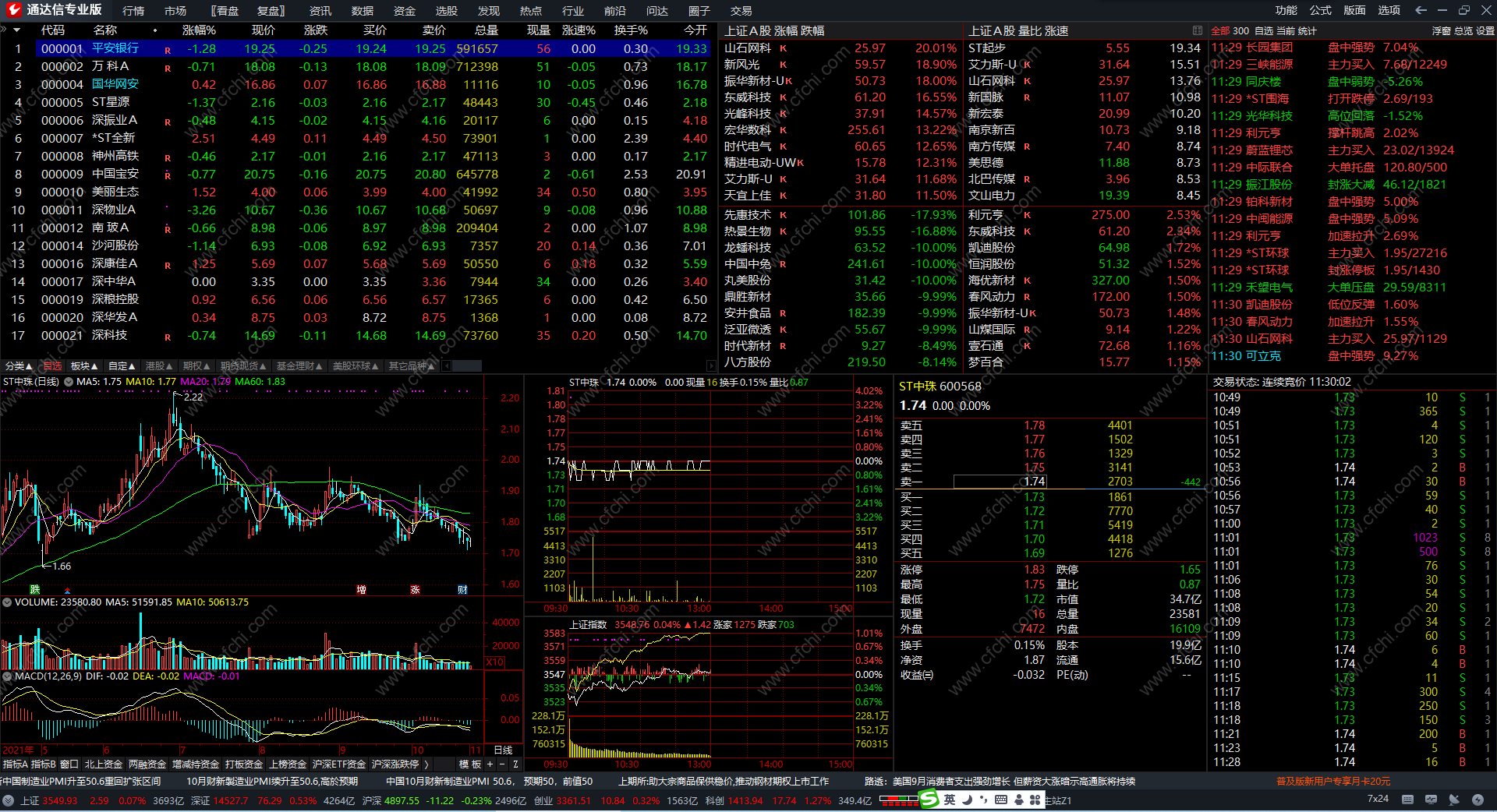Click the punctuation icon in the IME bar
Viewport: 1497px width, 812px height.
(983, 800)
